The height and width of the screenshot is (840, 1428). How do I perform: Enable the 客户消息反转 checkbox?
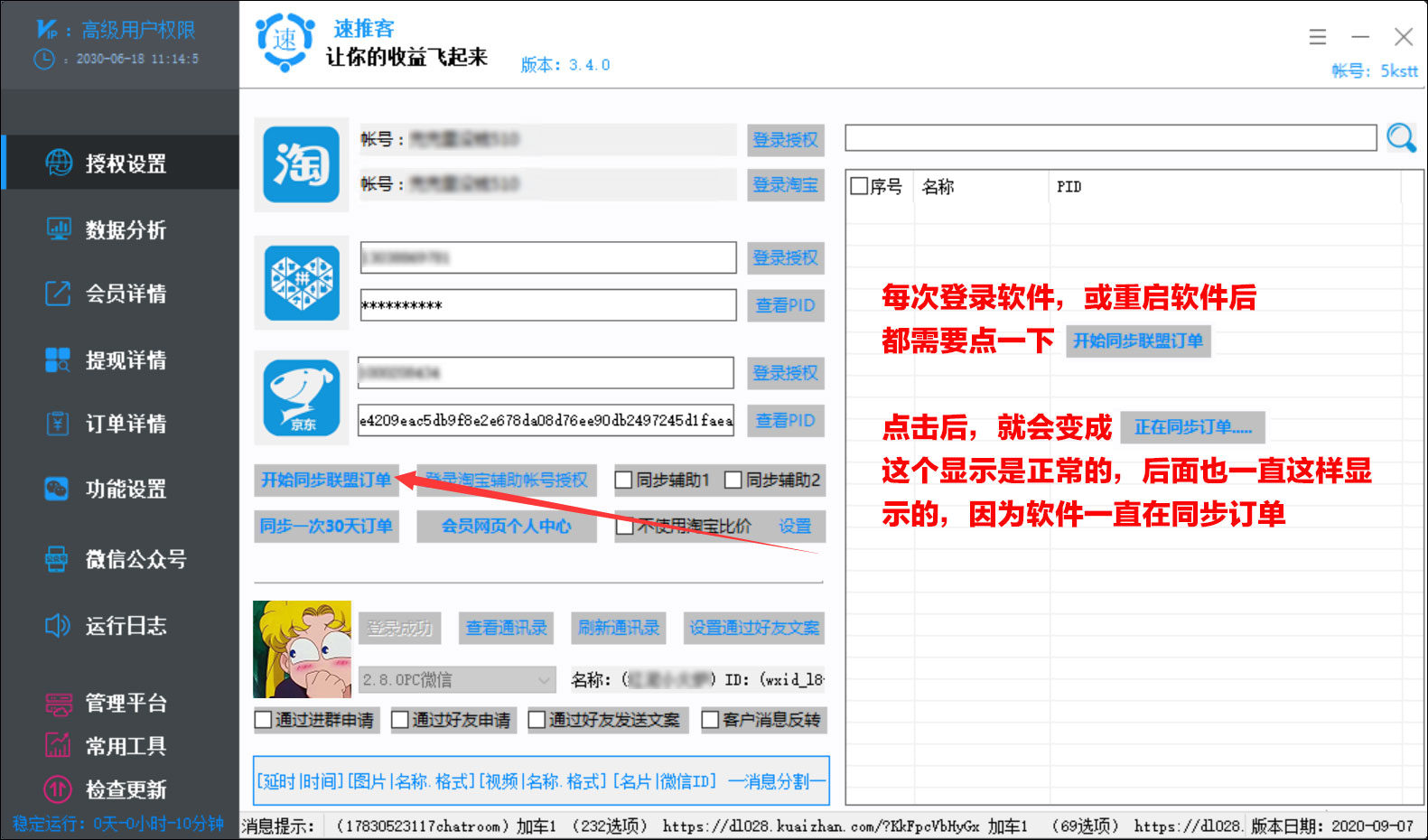[710, 720]
